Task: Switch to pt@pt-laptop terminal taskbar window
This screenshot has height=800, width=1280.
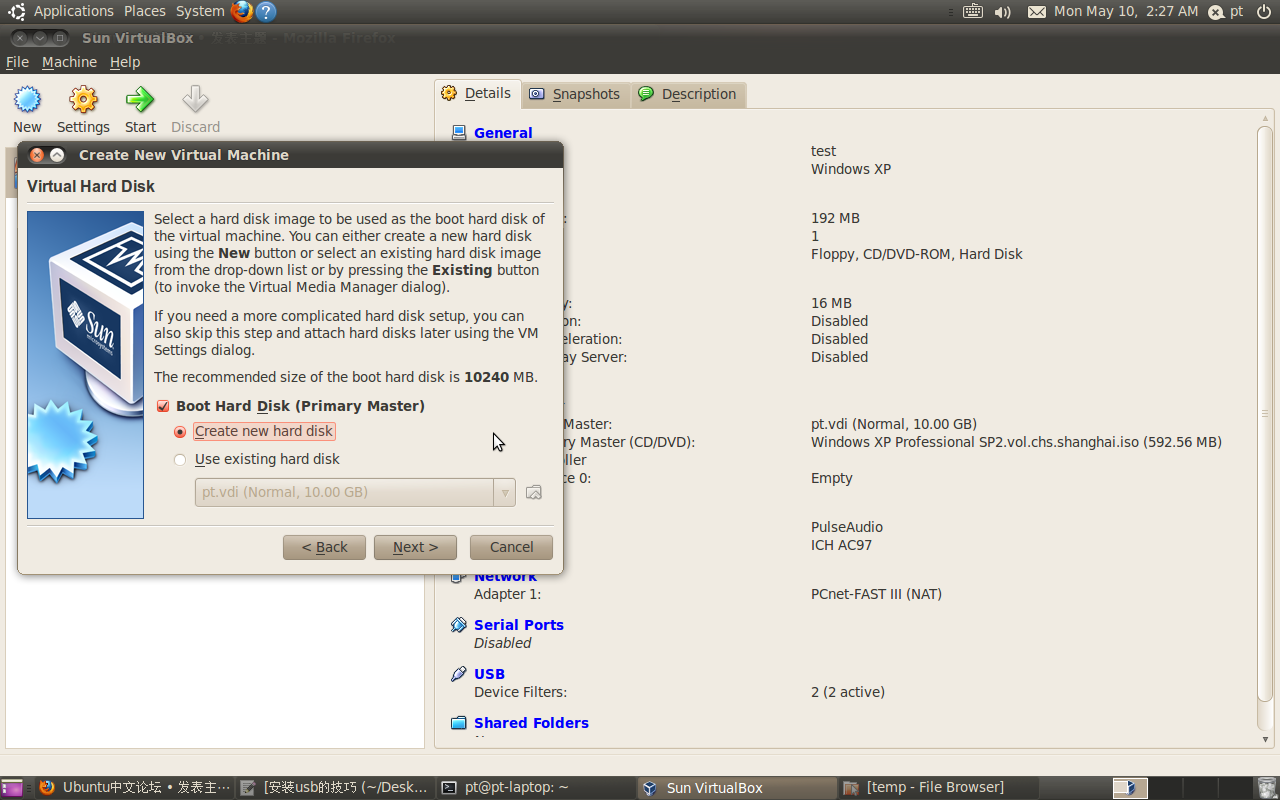Action: [535, 788]
